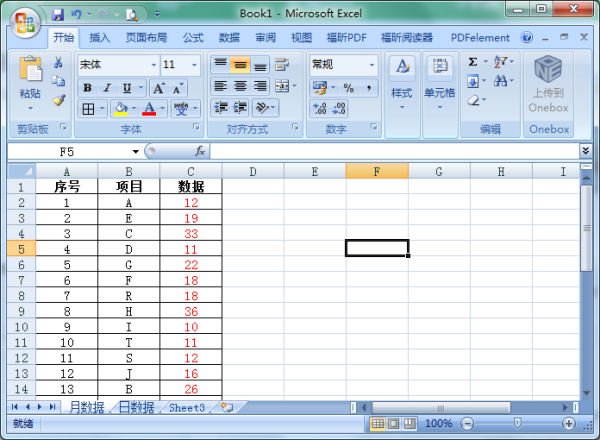
Task: Open text orientation options
Action: point(262,108)
